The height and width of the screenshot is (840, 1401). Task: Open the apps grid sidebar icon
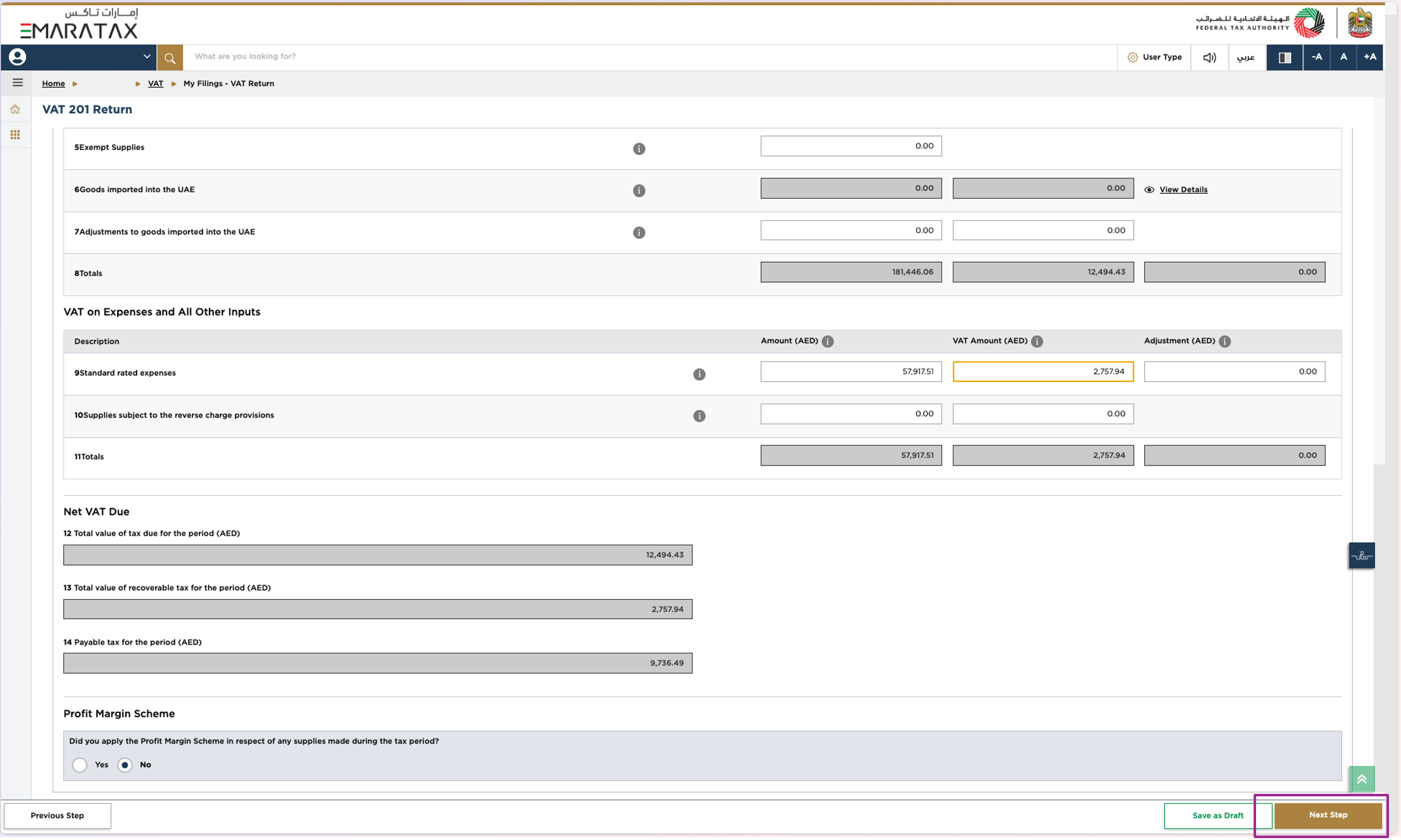pyautogui.click(x=15, y=135)
